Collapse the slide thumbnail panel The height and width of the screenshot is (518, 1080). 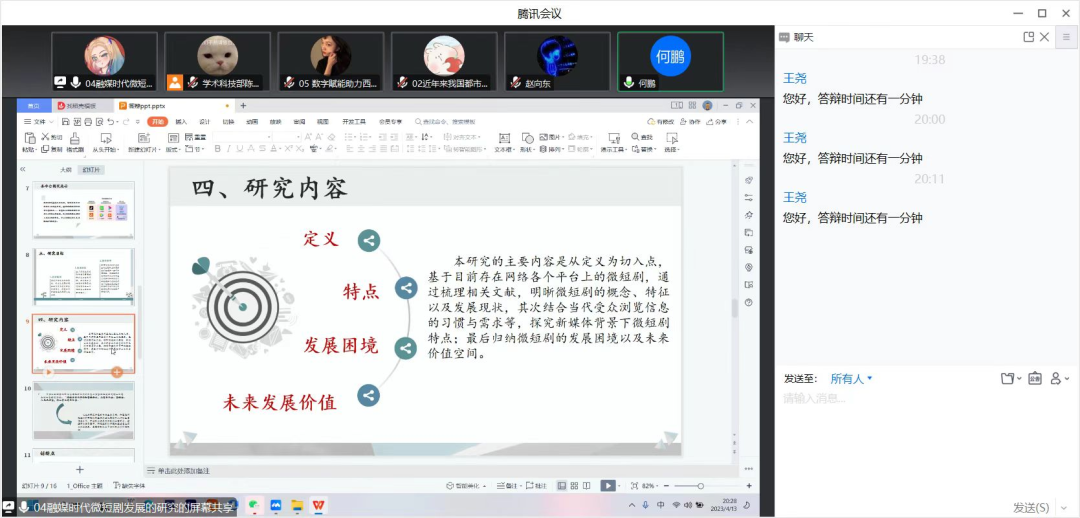tap(23, 170)
